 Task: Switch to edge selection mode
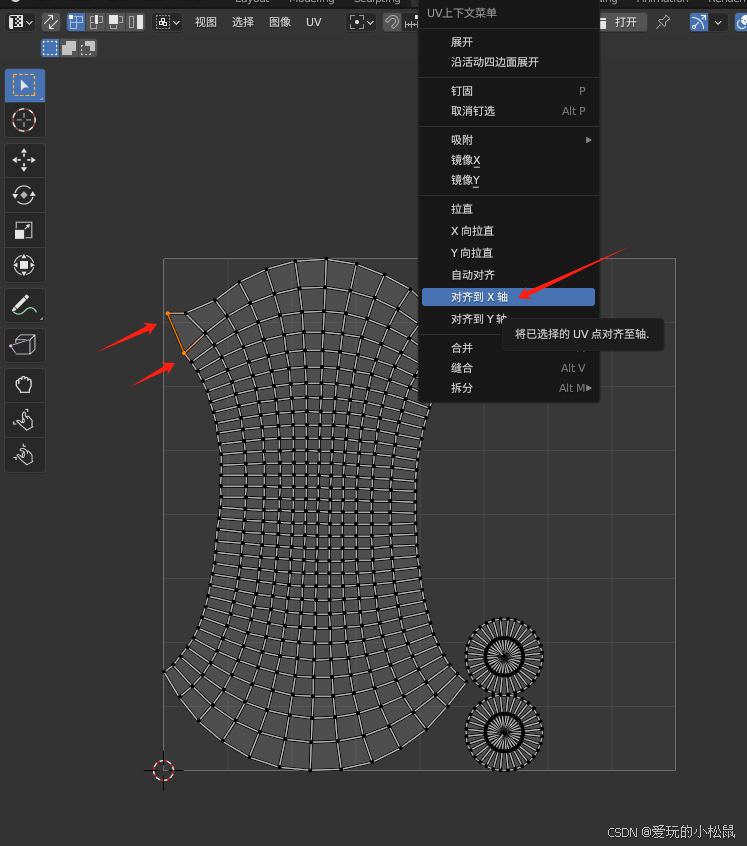[96, 22]
